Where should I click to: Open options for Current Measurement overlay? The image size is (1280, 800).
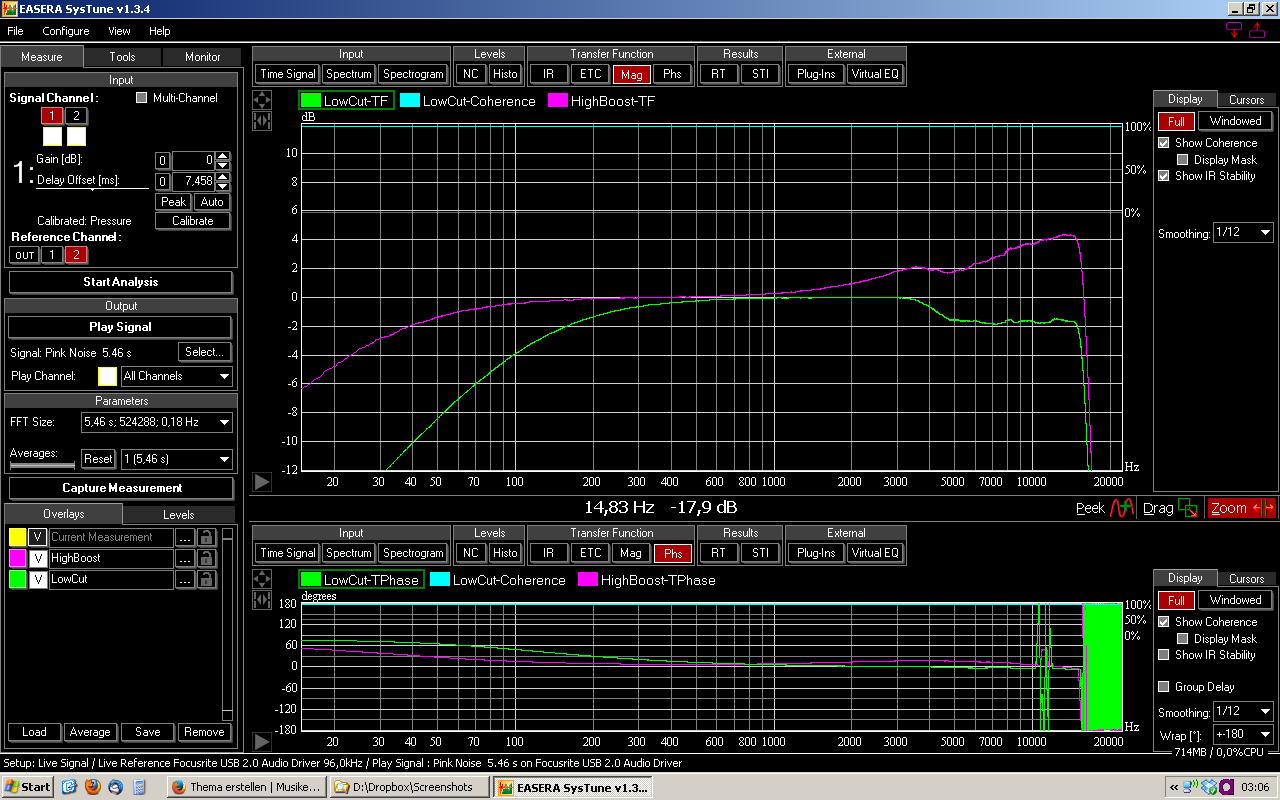tap(185, 537)
